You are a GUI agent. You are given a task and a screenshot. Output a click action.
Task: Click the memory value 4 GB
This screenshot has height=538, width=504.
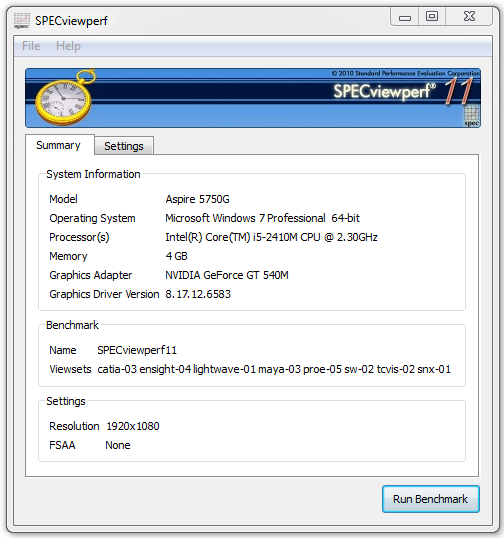pyautogui.click(x=176, y=256)
